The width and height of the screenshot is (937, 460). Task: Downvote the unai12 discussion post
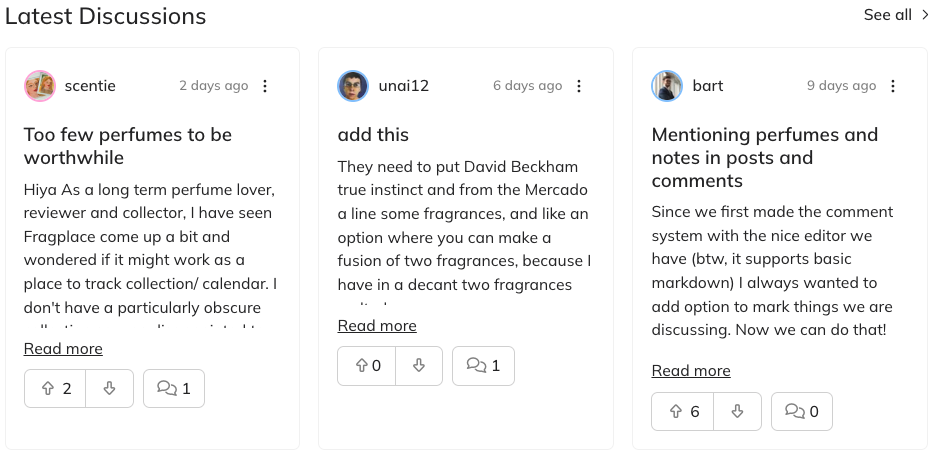click(419, 365)
